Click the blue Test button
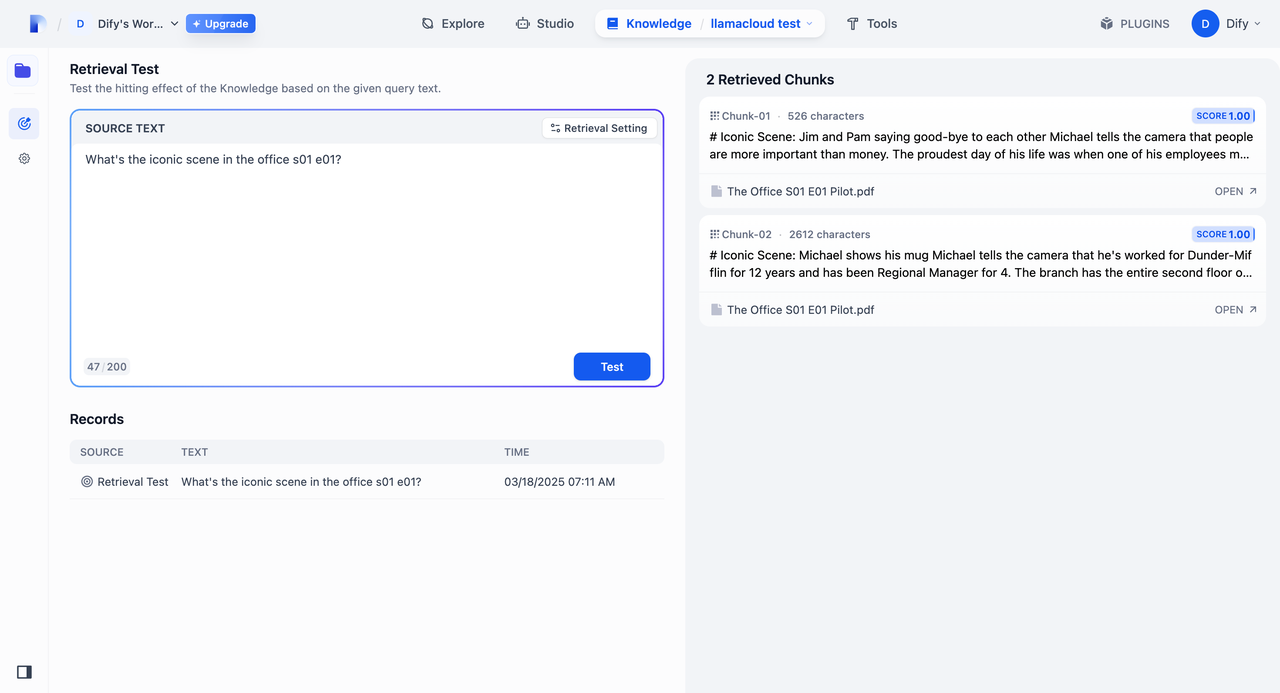1280x693 pixels. [612, 367]
